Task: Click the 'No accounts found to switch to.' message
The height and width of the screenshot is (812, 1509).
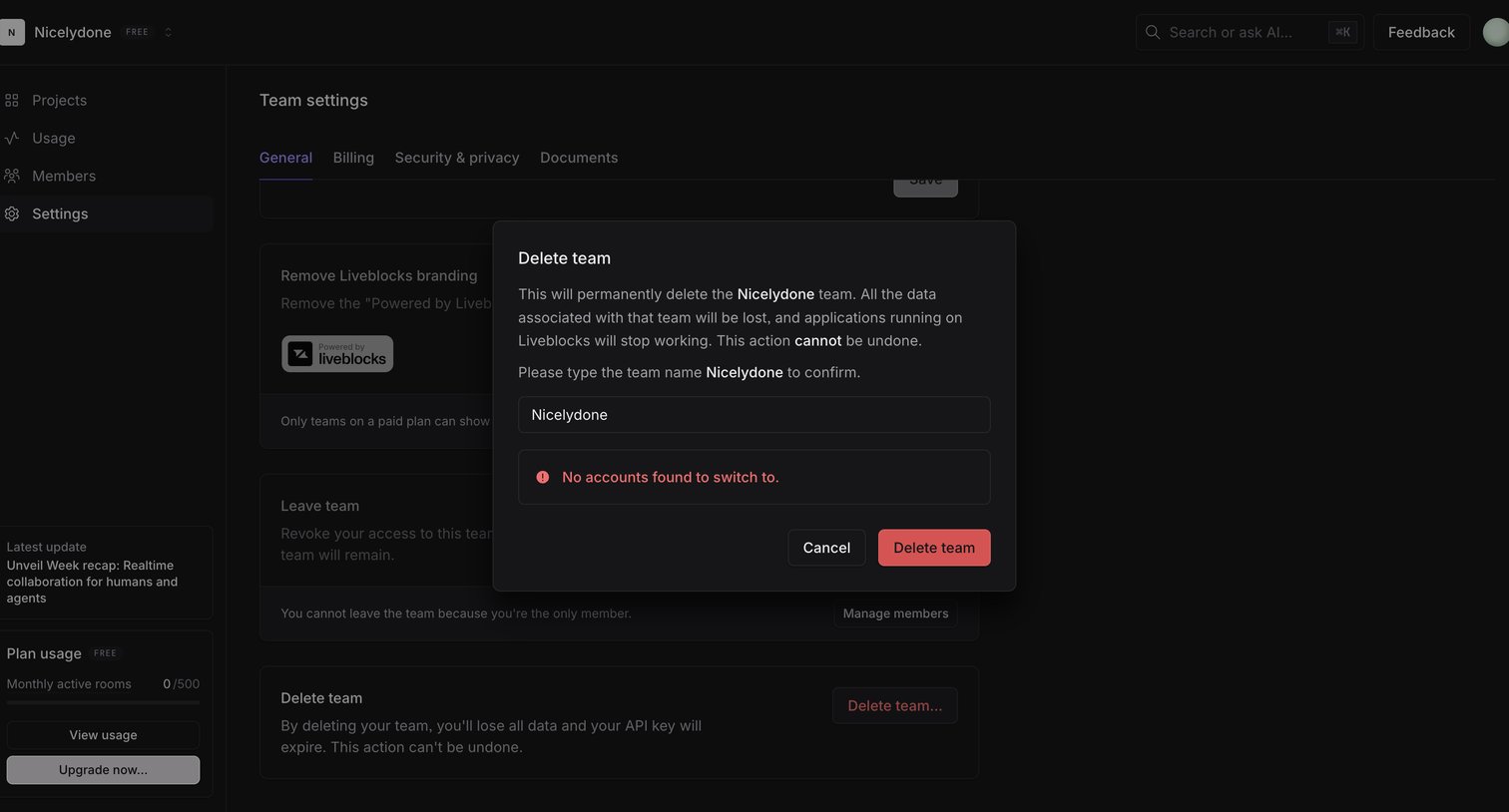Action: 671,477
